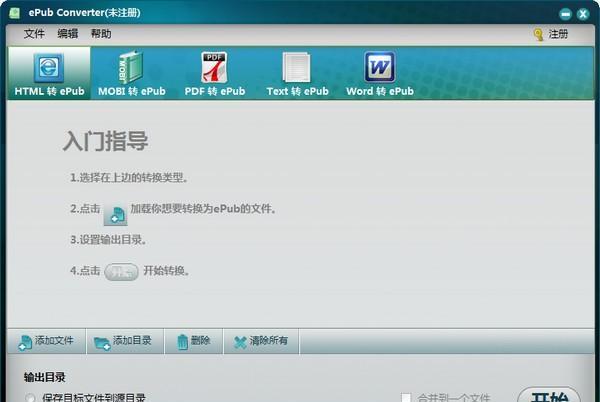Image resolution: width=600 pixels, height=402 pixels.
Task: Open the 编辑 menu
Action: (x=67, y=34)
